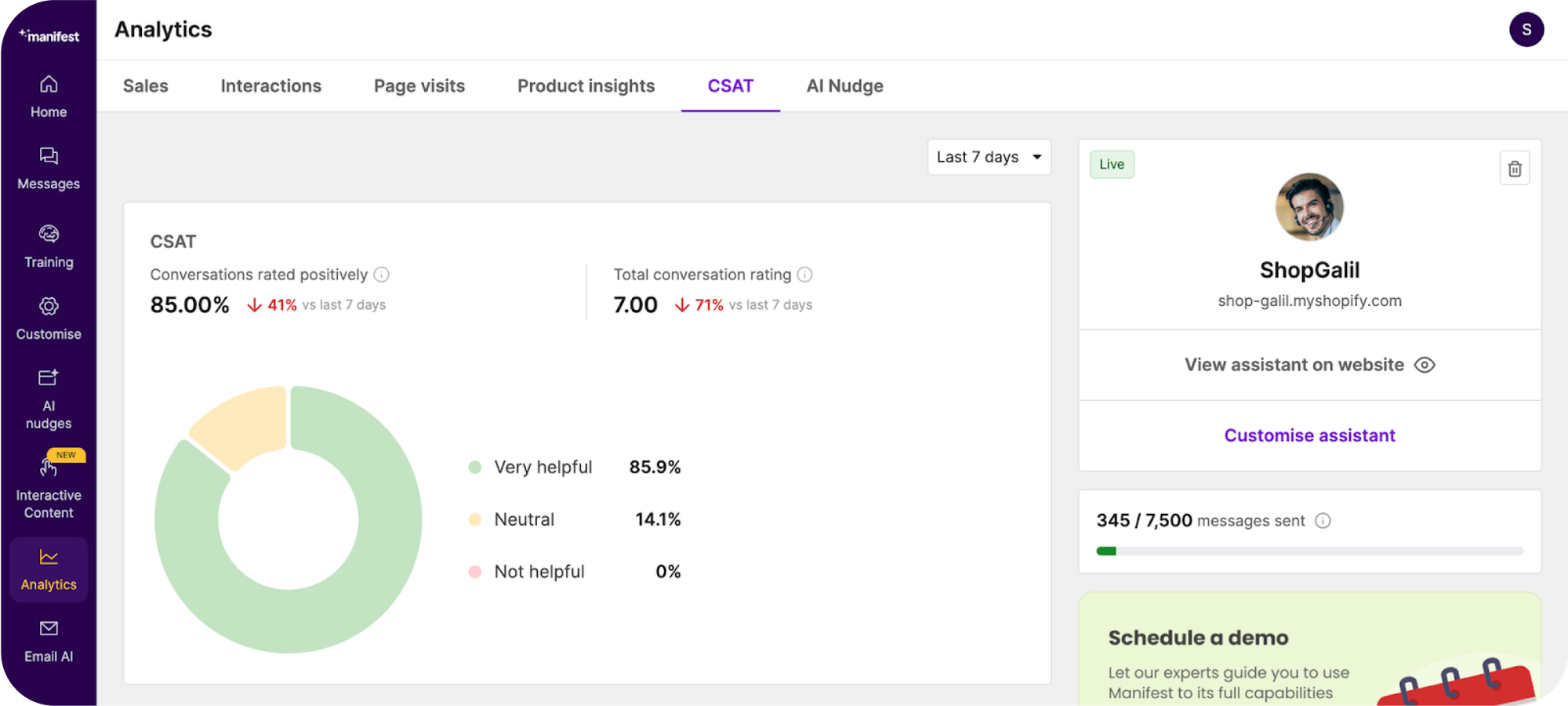Viewport: 1568px width, 706px height.
Task: Open the Home section in the sidebar
Action: tap(49, 96)
